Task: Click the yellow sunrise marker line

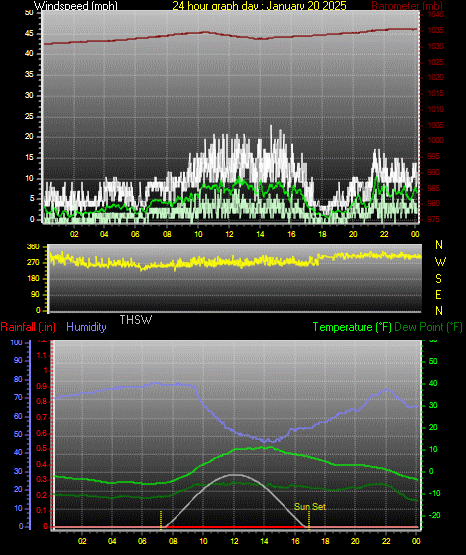Action: click(x=161, y=520)
